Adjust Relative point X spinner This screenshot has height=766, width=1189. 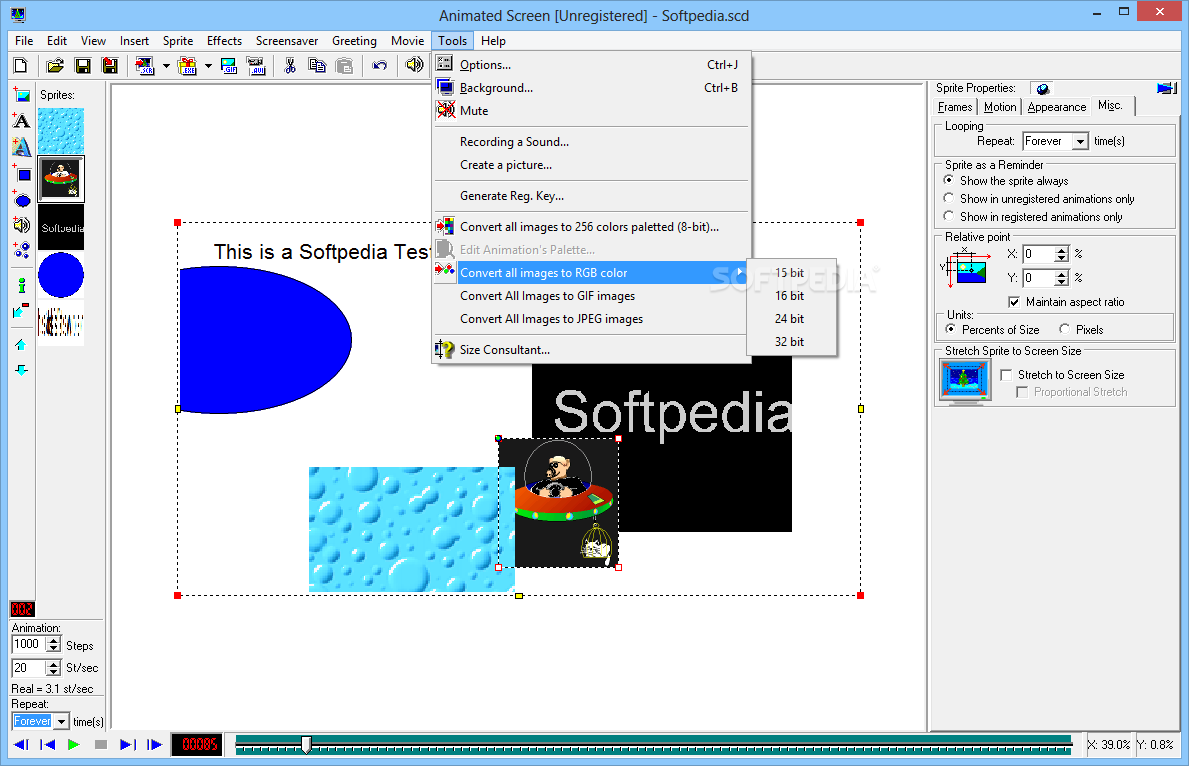pyautogui.click(x=1062, y=254)
